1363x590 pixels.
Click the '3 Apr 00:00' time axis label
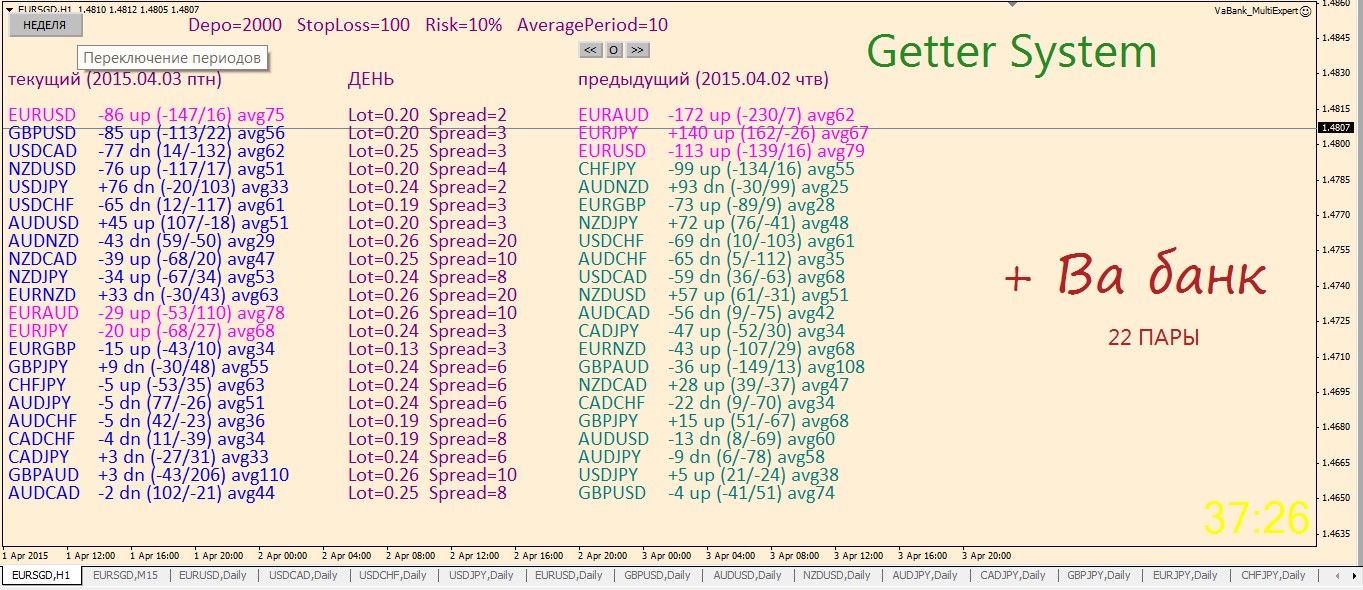pyautogui.click(x=667, y=555)
